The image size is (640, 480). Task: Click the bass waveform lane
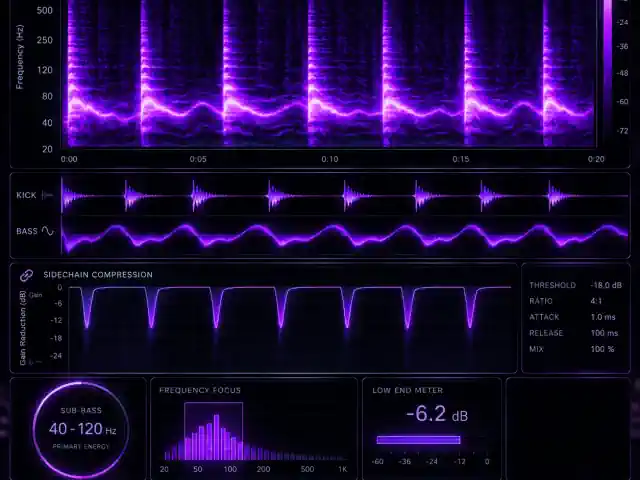point(345,237)
